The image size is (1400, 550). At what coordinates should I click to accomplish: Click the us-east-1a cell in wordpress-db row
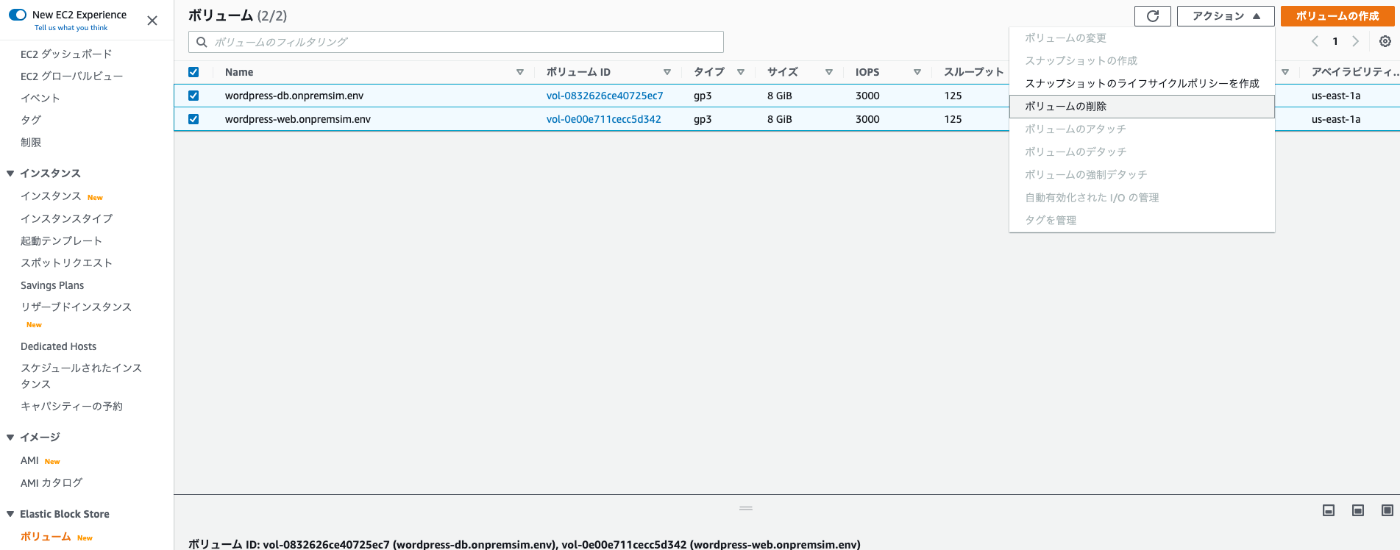(x=1336, y=96)
